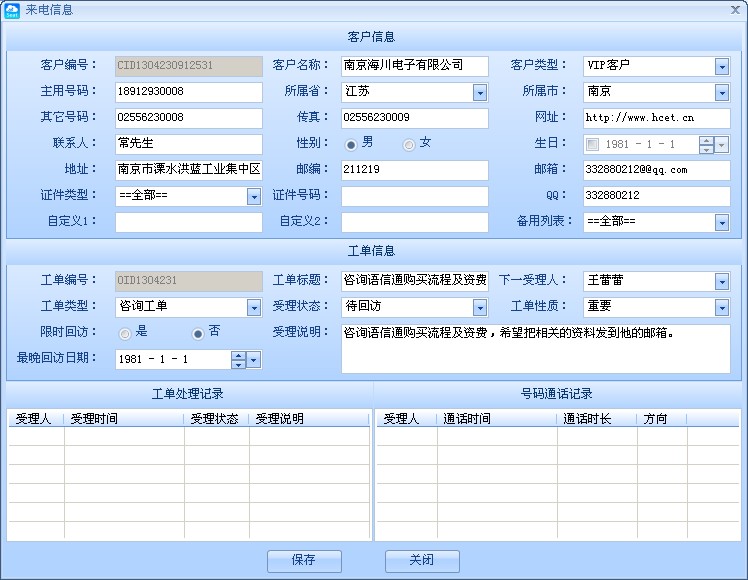Viewport: 748px width, 580px height.
Task: Enable the 生日 date checkbox
Action: tap(593, 144)
